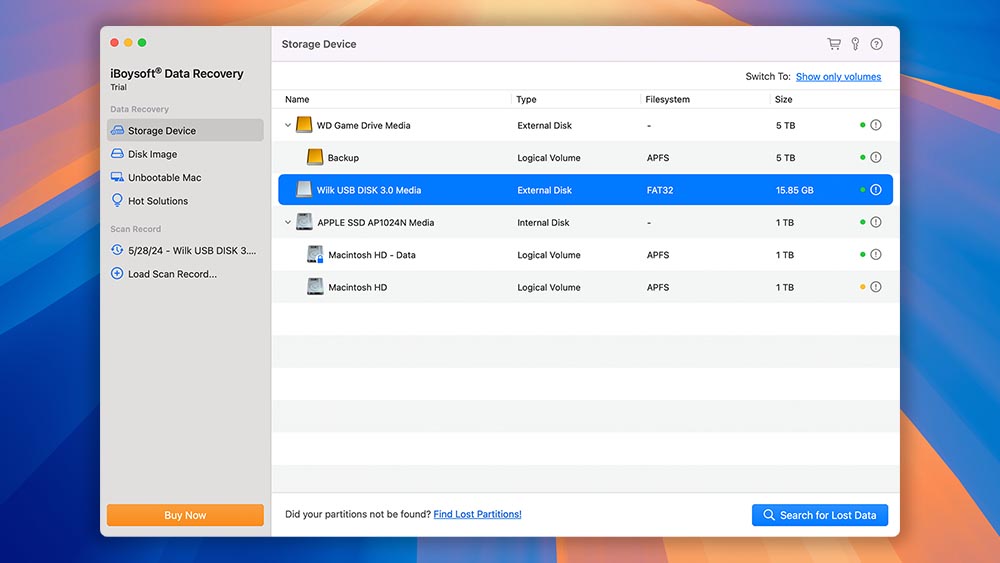Select Storage Device in sidebar
Screen dimensions: 1000x563
coord(185,130)
